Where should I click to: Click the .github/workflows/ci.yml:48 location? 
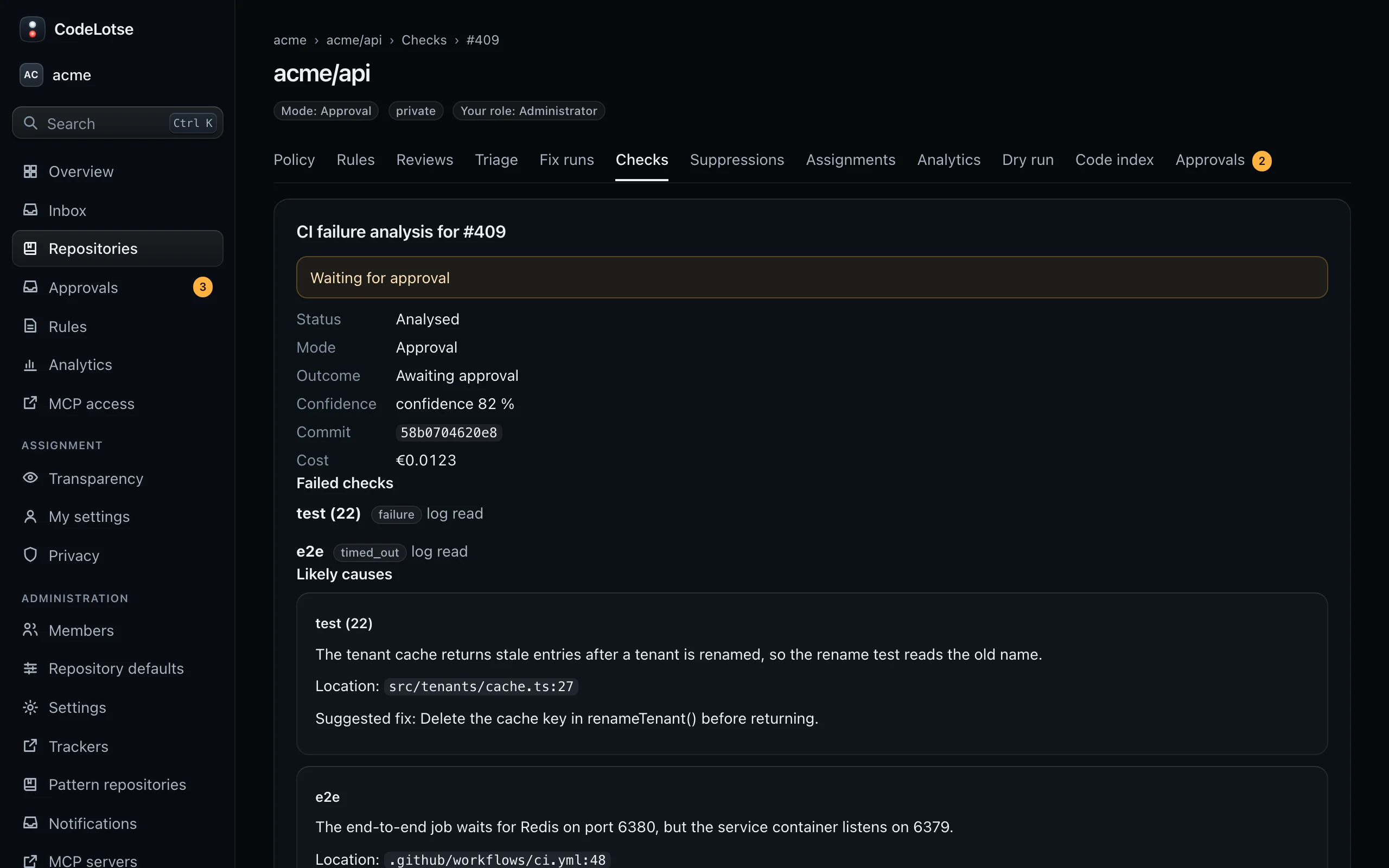pyautogui.click(x=497, y=860)
